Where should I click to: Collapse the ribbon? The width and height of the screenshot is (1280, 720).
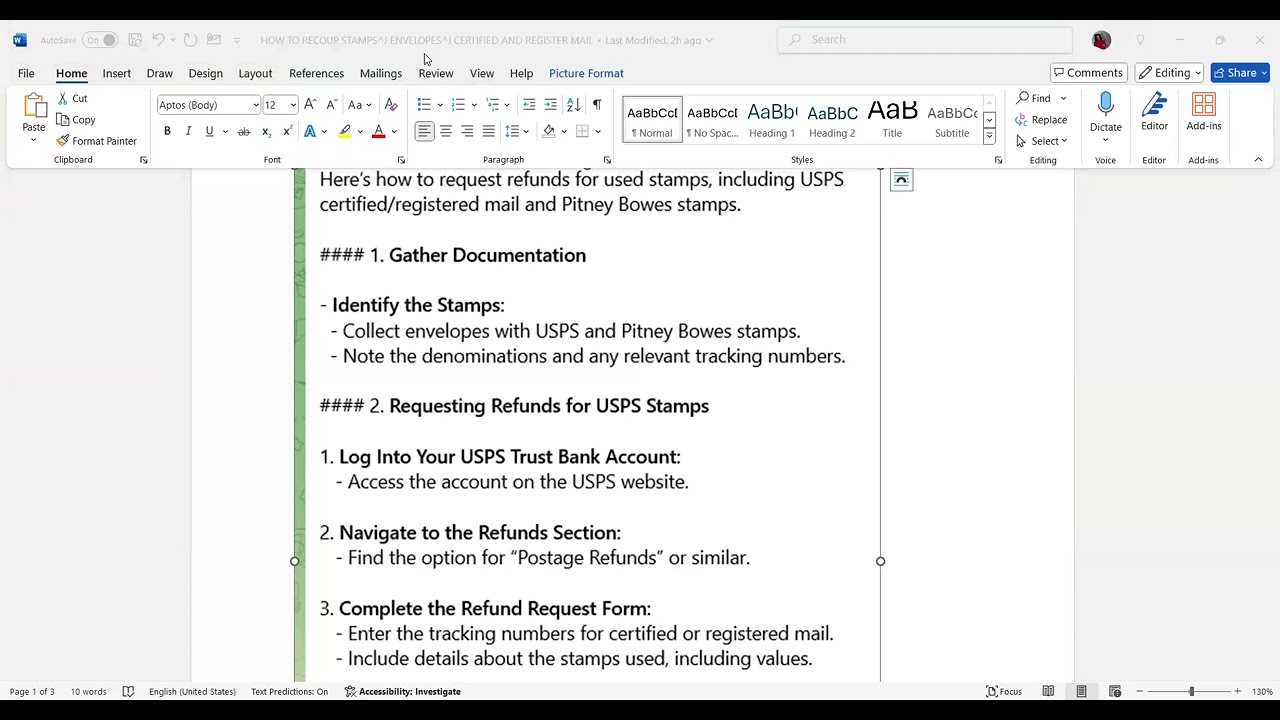point(1258,160)
